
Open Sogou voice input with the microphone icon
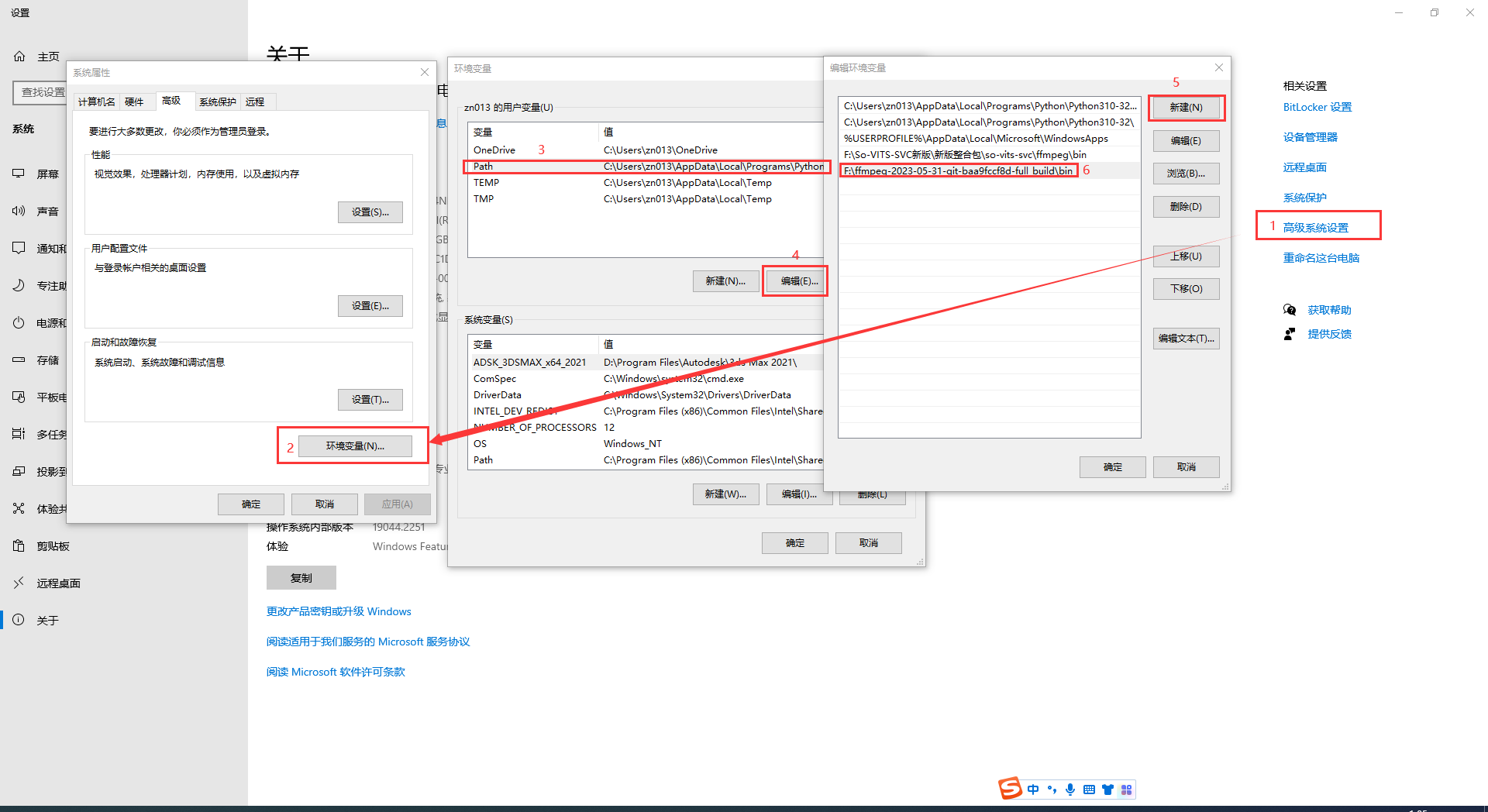click(1070, 789)
